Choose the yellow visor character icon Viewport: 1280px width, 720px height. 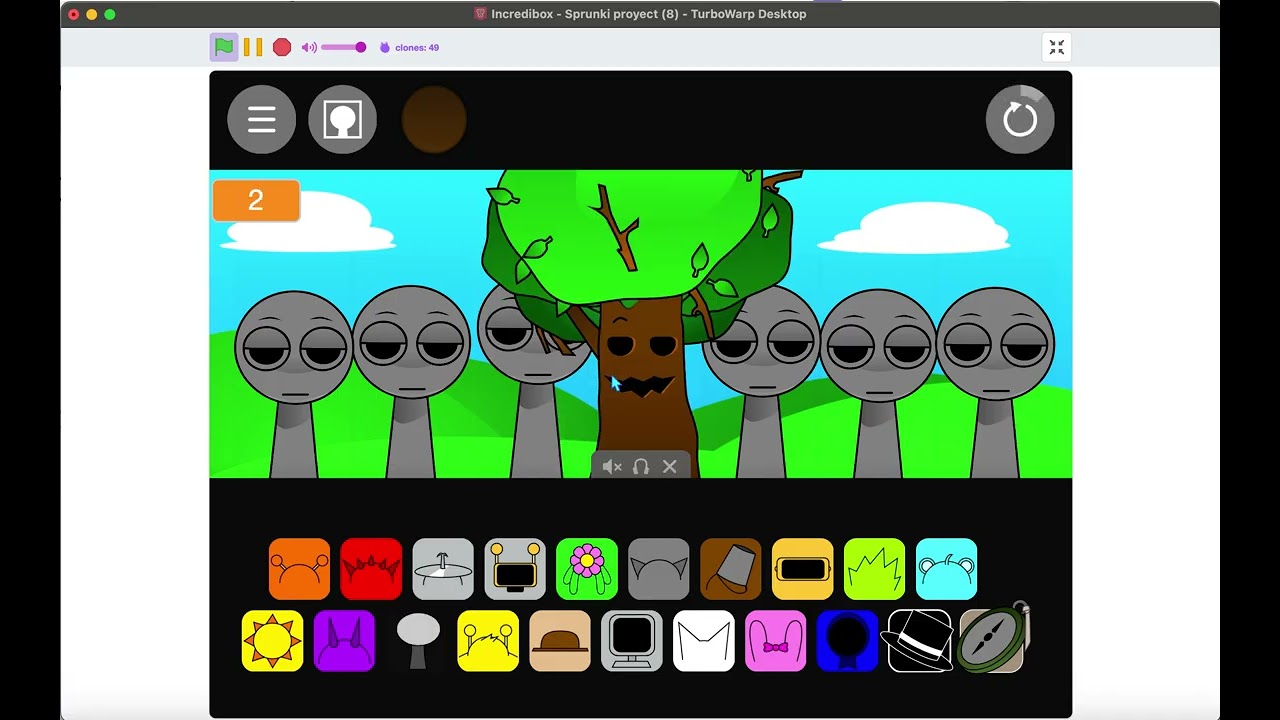coord(803,569)
